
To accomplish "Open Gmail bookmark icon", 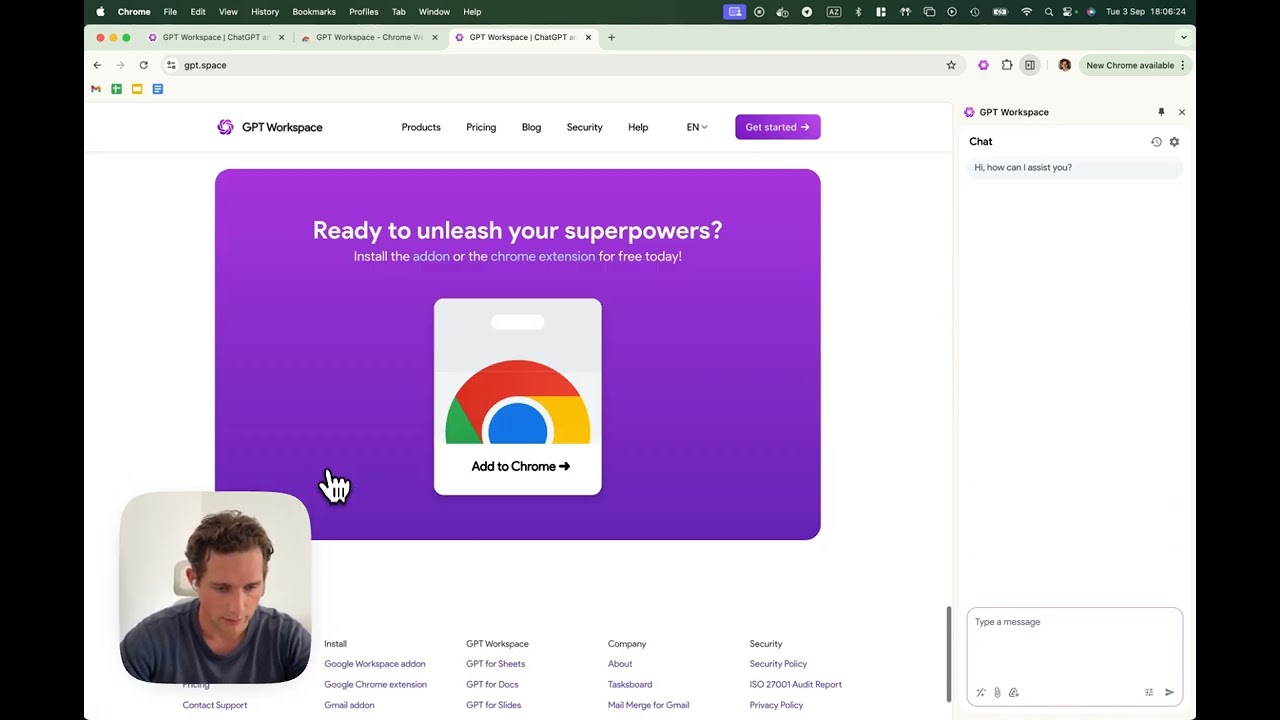I will coord(96,89).
